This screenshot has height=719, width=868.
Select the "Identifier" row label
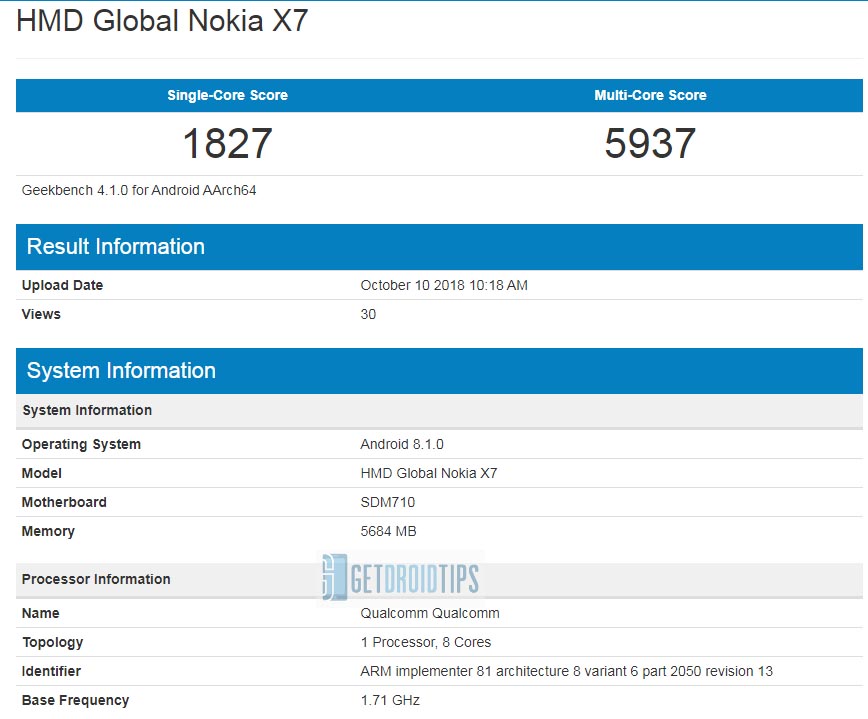(51, 671)
